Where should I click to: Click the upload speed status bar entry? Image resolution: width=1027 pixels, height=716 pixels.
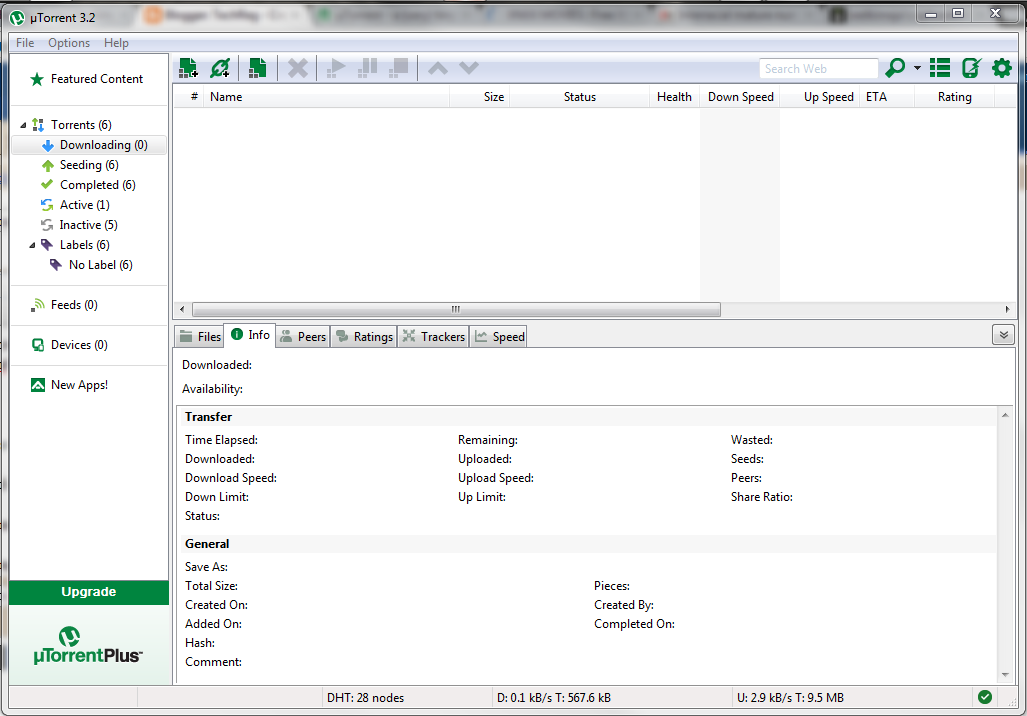point(790,698)
